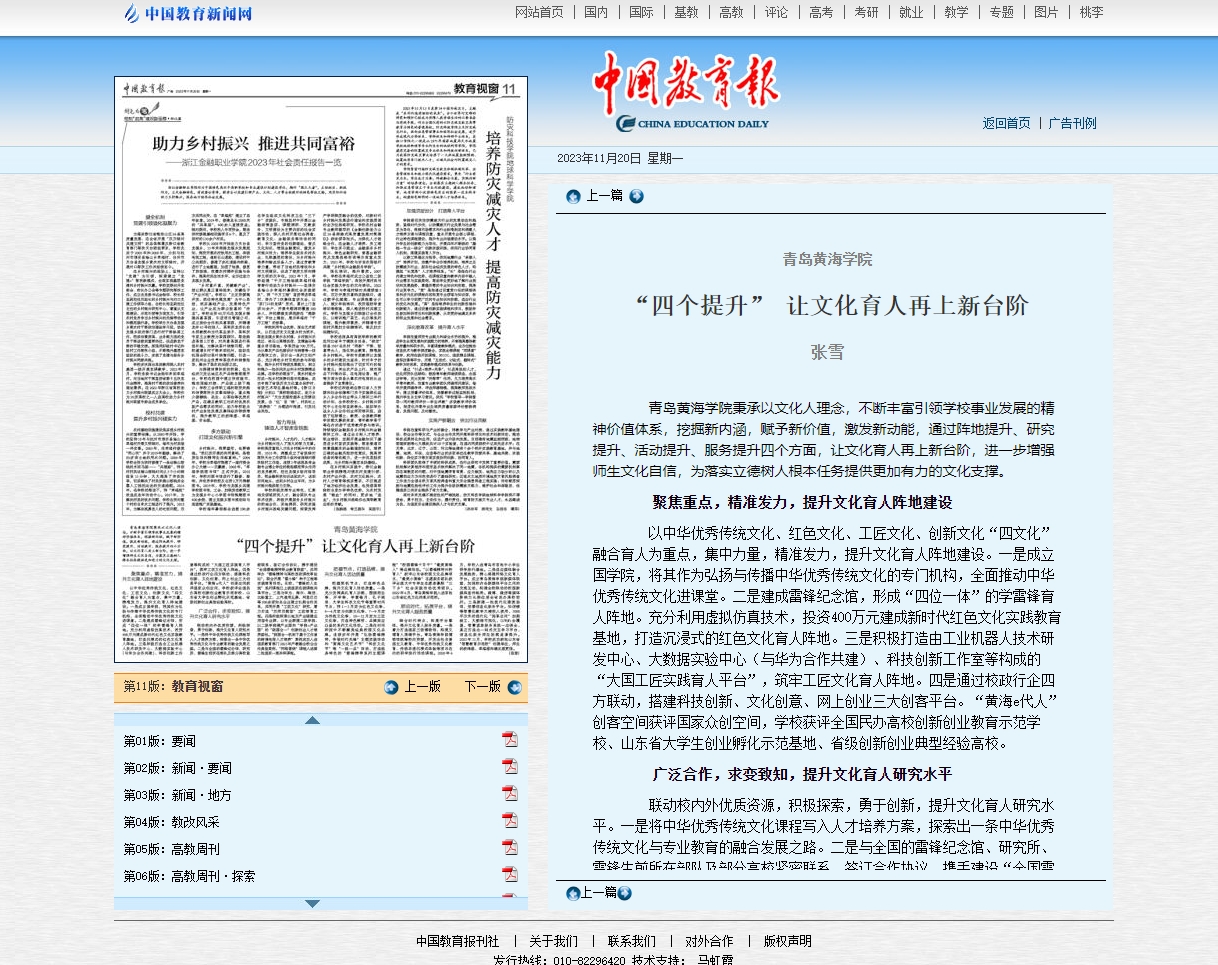Screen dimensions: 1218x965
Task: Open the 高教 navigation menu item
Action: (x=731, y=12)
